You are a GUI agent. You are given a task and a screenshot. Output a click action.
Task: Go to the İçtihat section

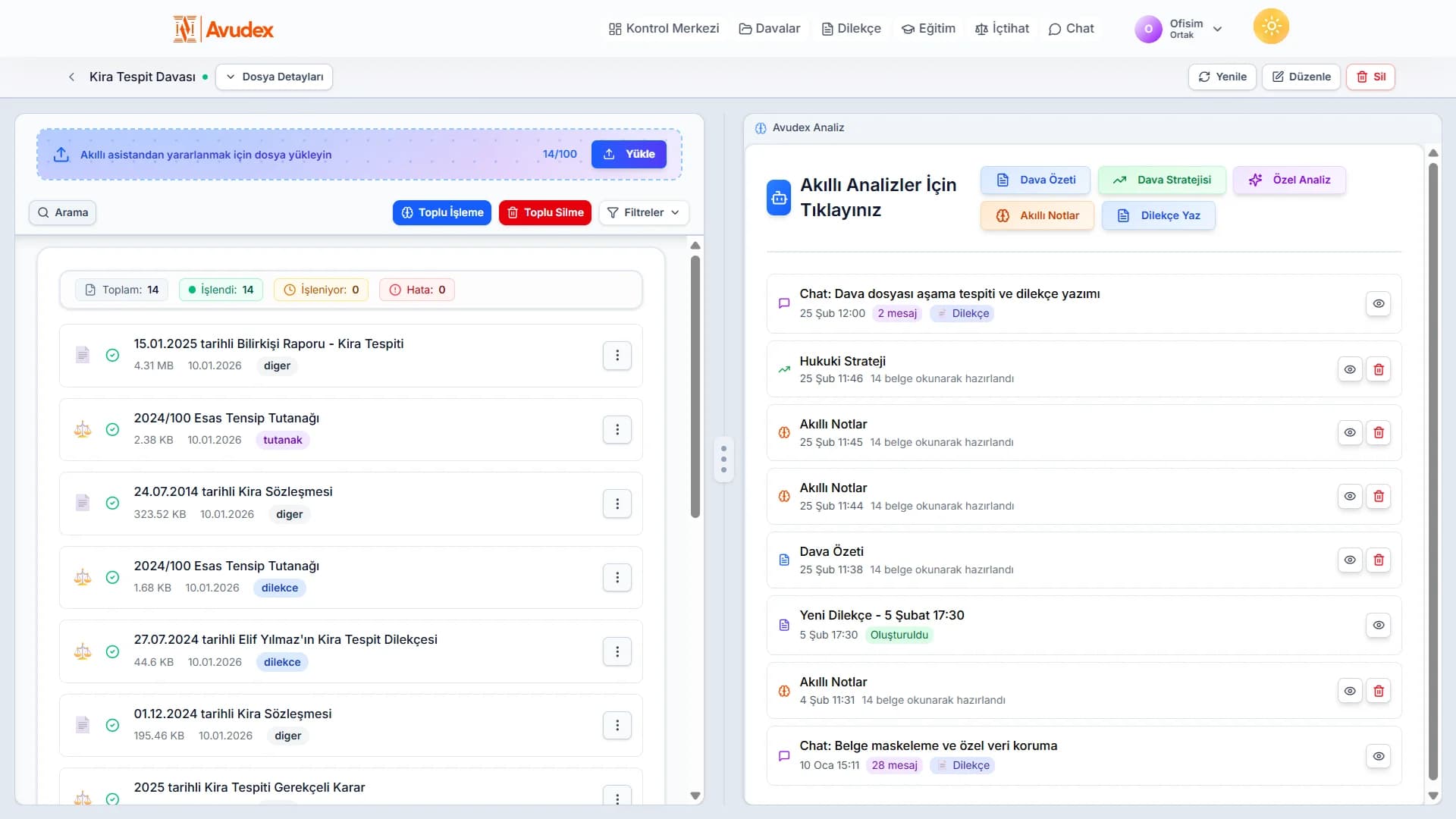tap(1002, 29)
